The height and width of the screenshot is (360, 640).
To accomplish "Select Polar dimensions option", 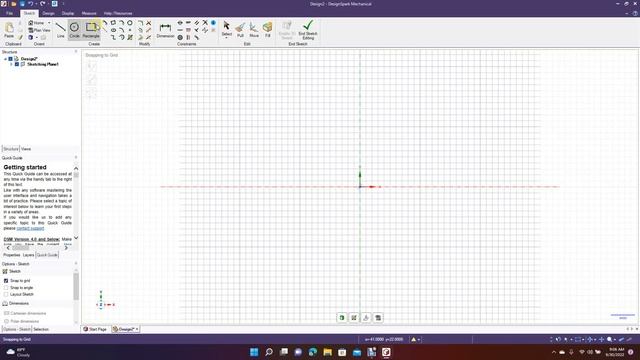I will tap(21, 321).
